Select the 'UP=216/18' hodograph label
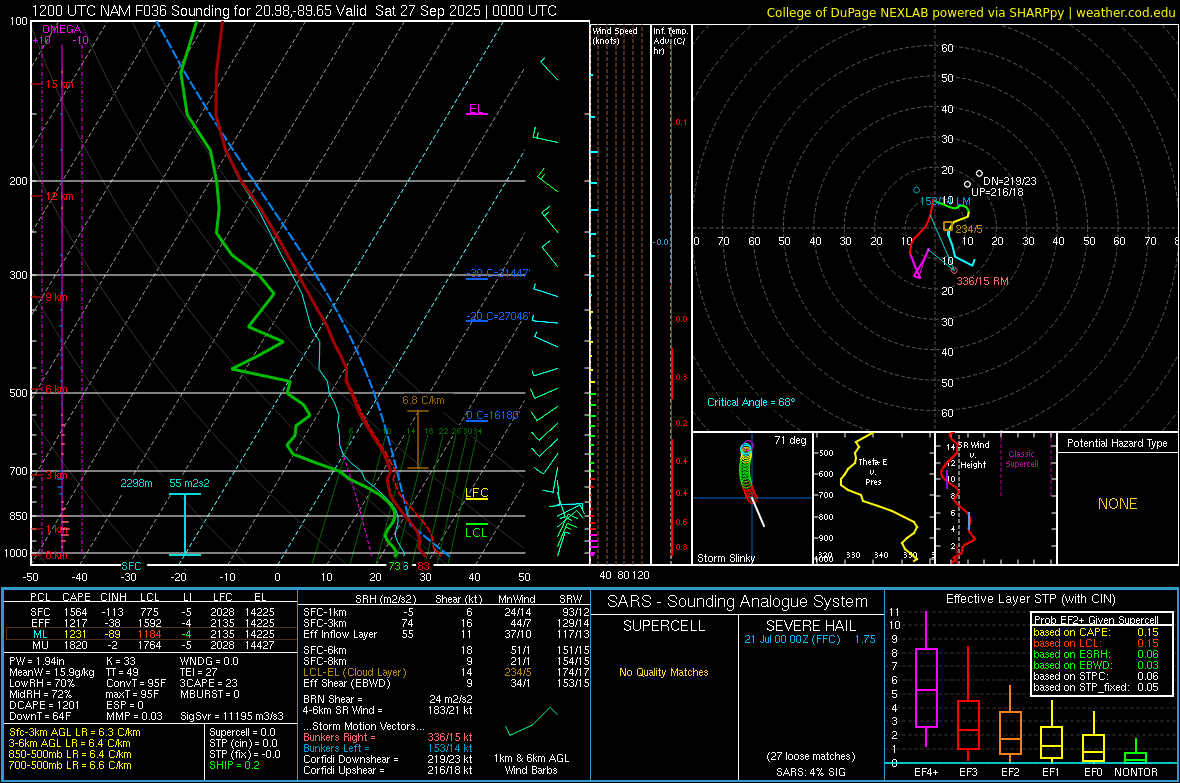This screenshot has height=783, width=1180. (x=997, y=192)
